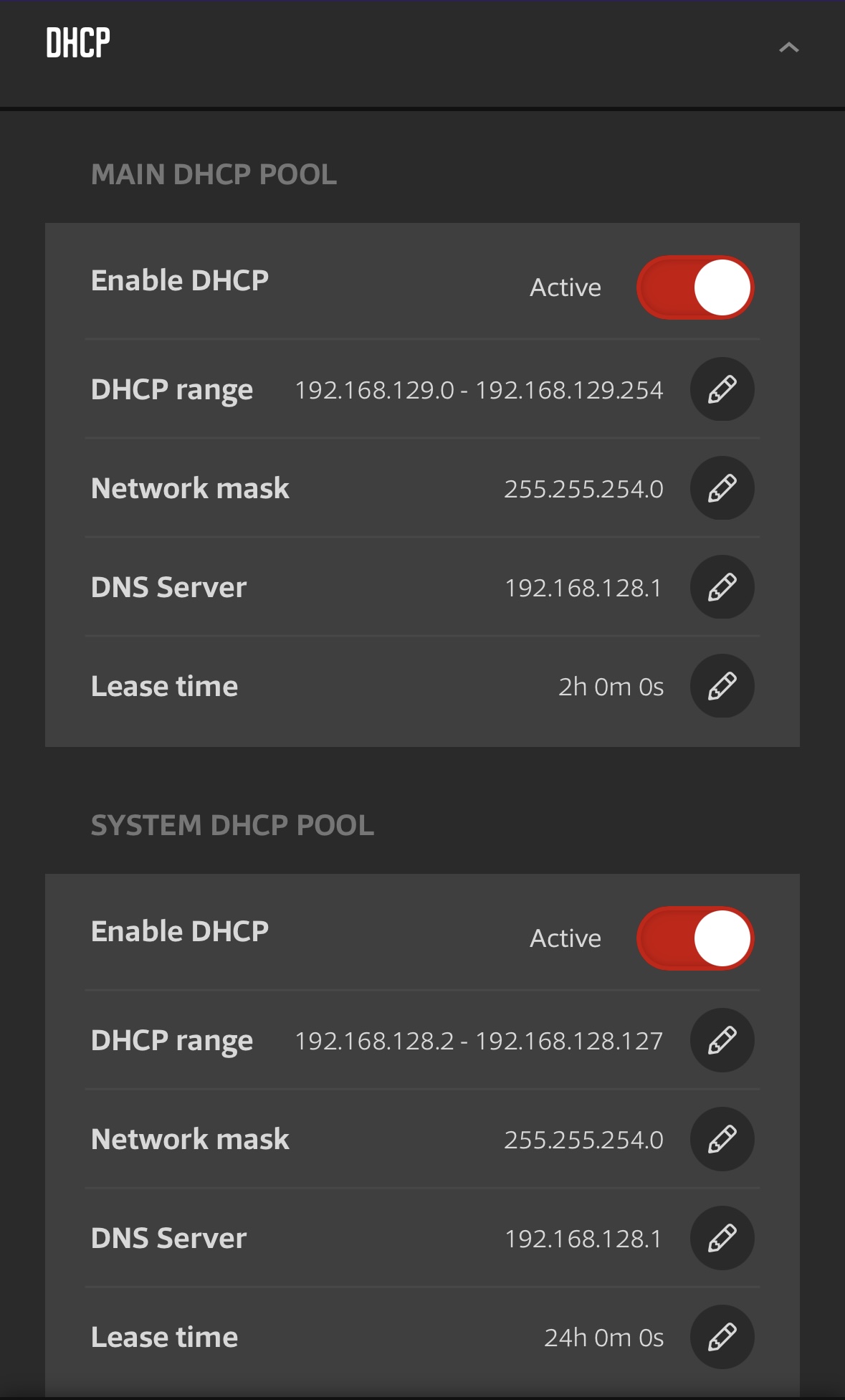Edit the System pool network mask
The width and height of the screenshot is (845, 1400).
pyautogui.click(x=722, y=1139)
